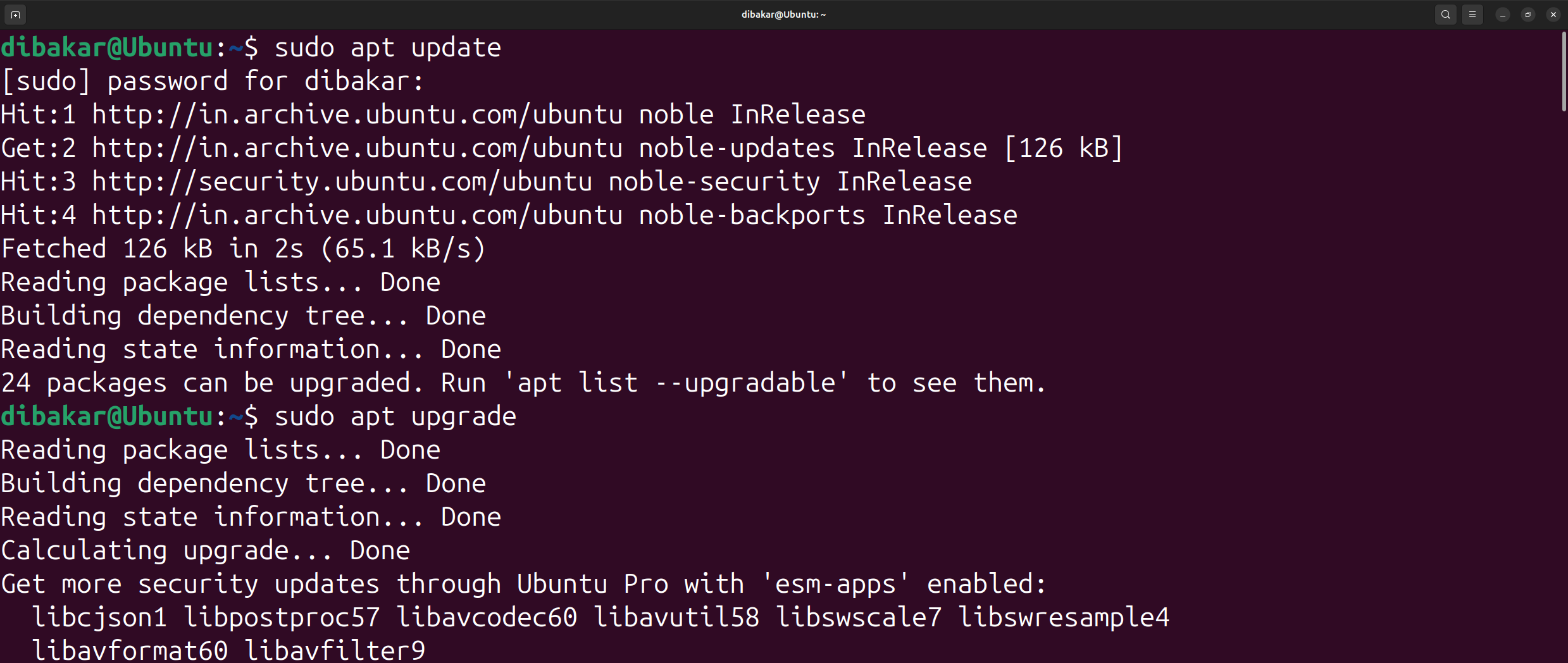Maximize the terminal window
The height and width of the screenshot is (663, 1568).
1528,15
